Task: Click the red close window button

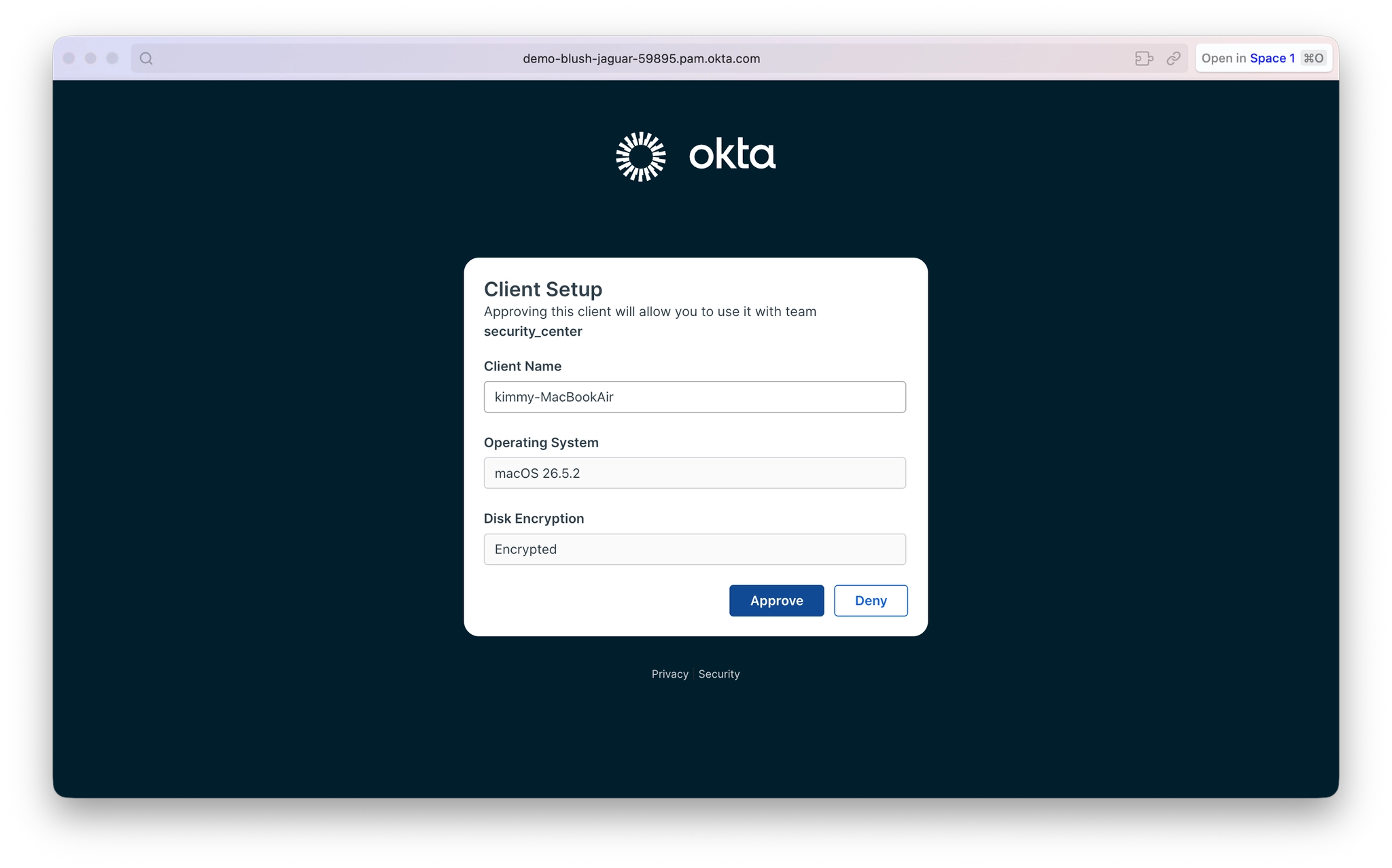Action: coord(69,58)
